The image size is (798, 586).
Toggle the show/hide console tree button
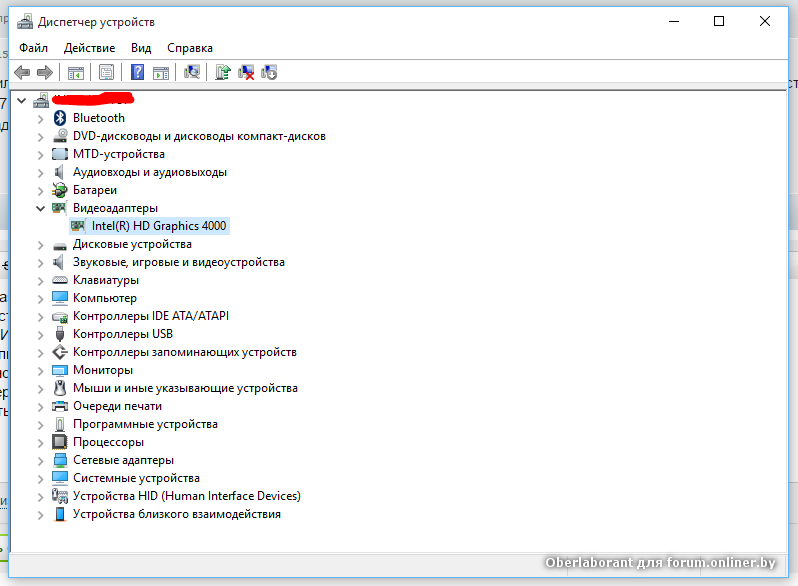(76, 73)
